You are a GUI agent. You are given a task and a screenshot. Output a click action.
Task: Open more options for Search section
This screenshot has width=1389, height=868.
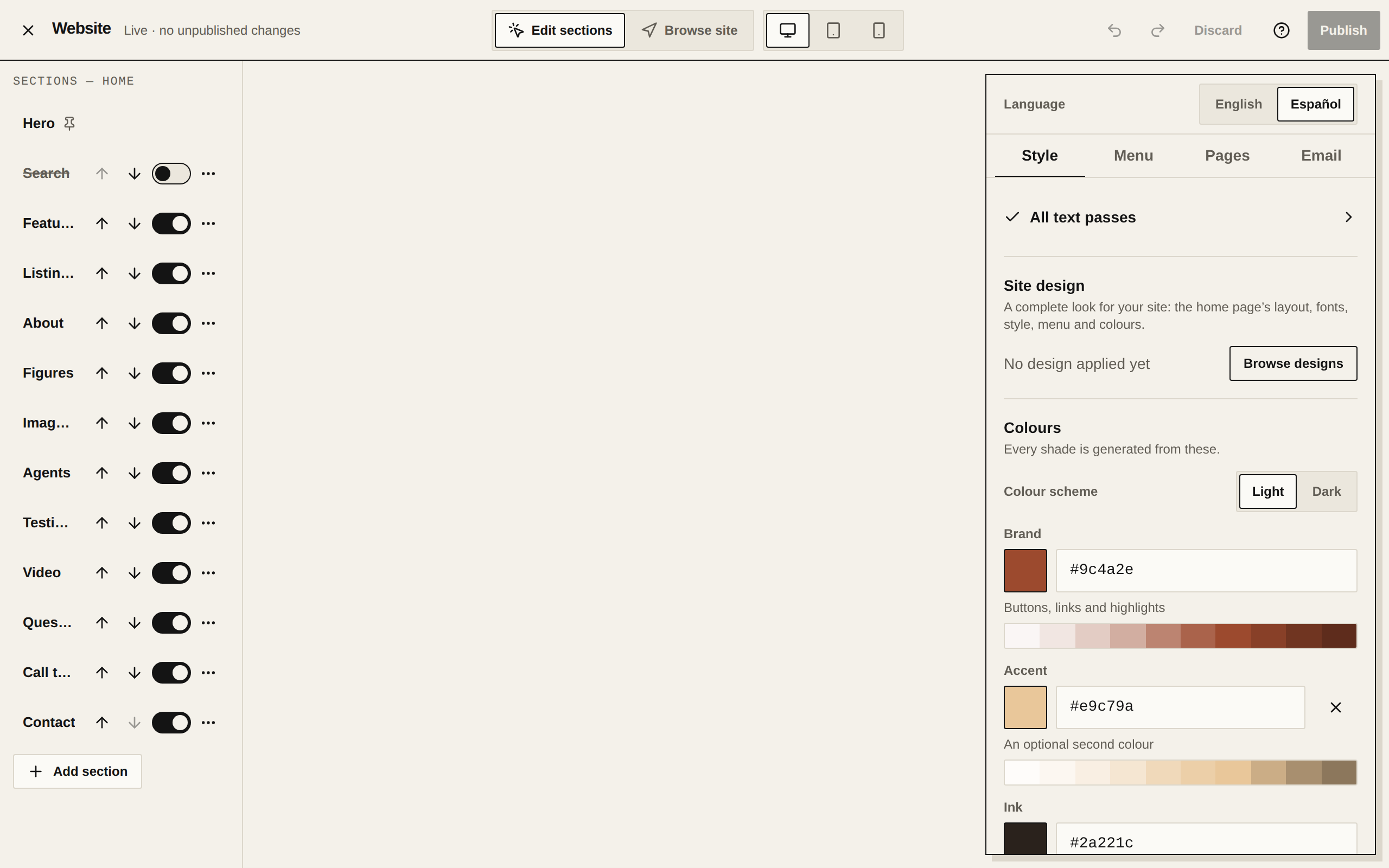[208, 174]
